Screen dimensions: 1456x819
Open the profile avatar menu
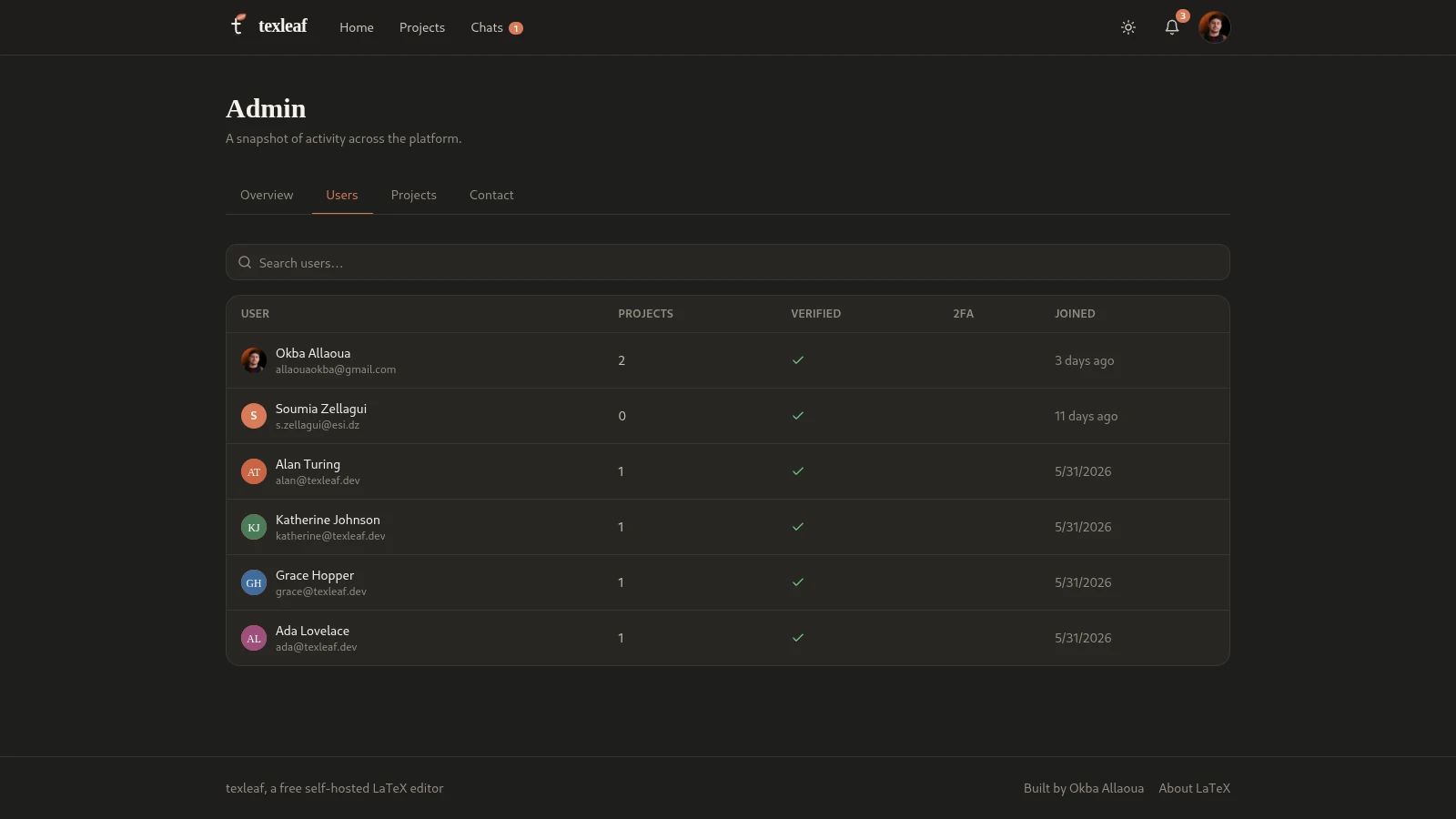pos(1214,27)
